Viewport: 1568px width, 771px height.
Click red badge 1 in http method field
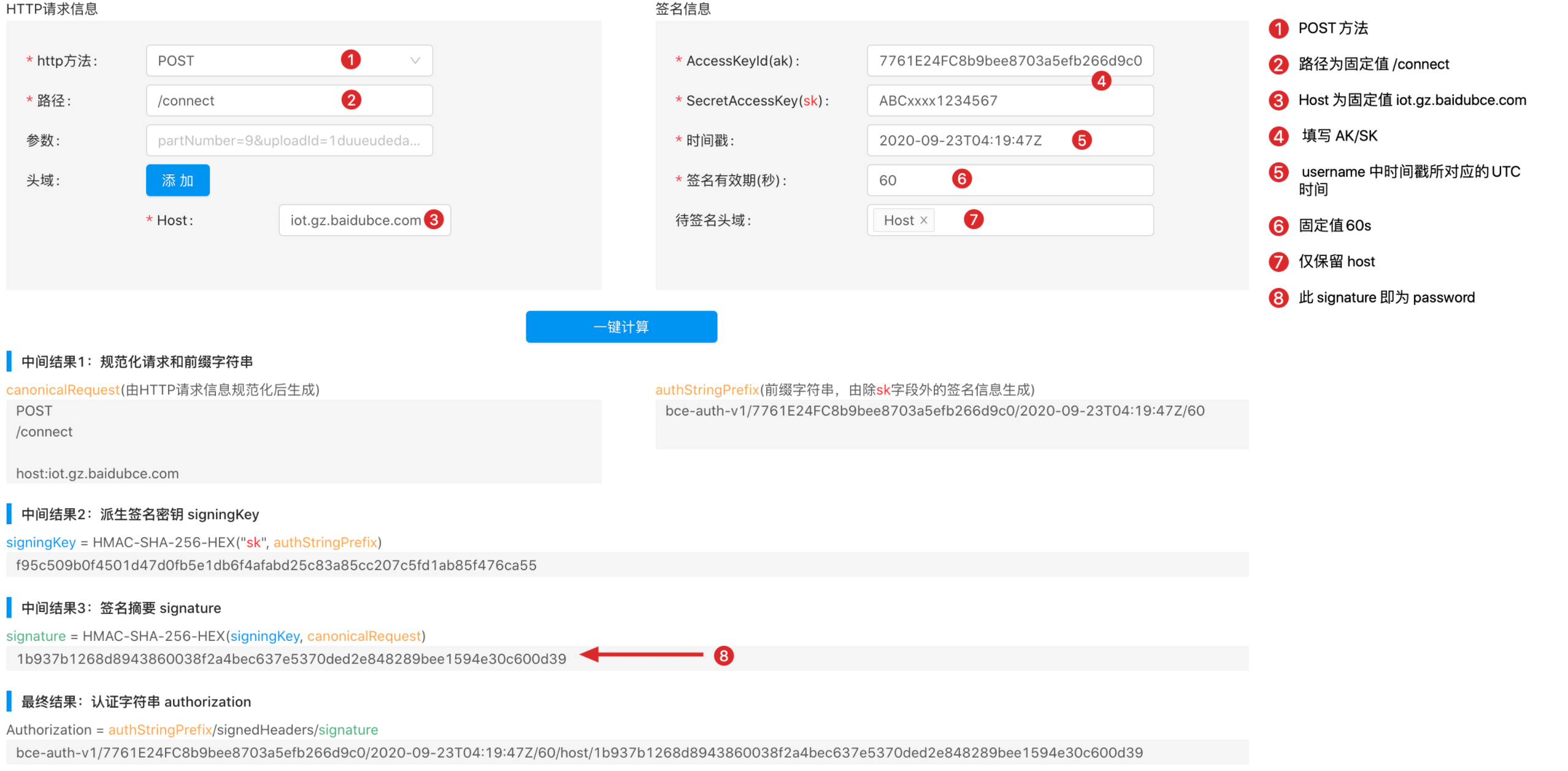350,60
